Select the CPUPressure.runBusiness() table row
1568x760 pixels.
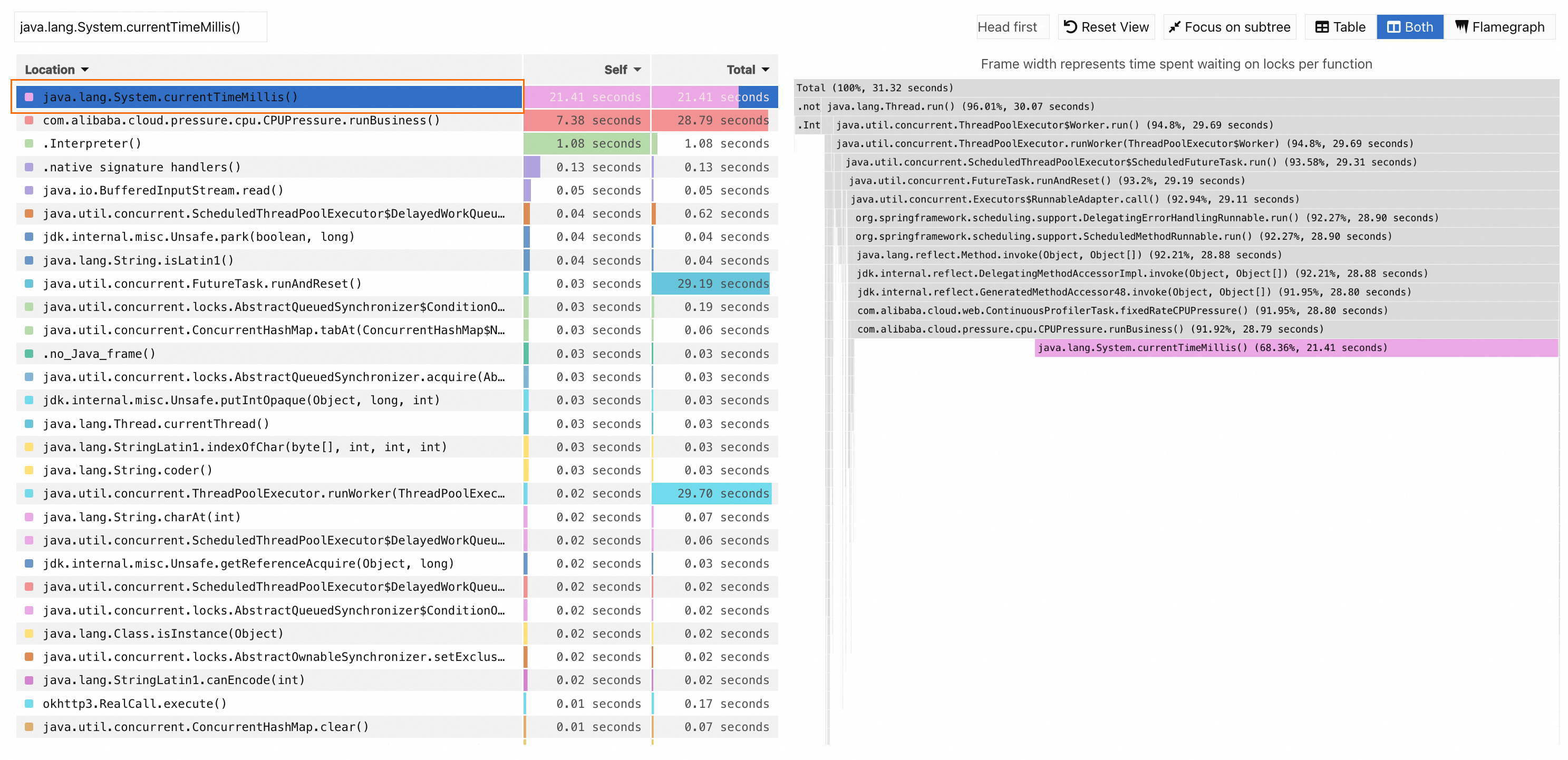point(241,121)
